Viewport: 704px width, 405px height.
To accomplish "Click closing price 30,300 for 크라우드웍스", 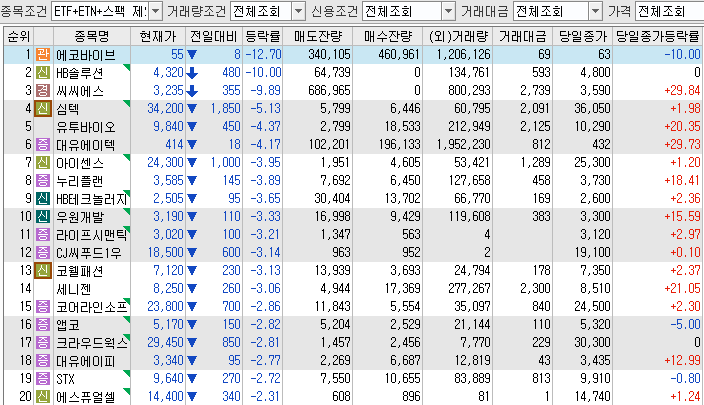I will click(592, 343).
